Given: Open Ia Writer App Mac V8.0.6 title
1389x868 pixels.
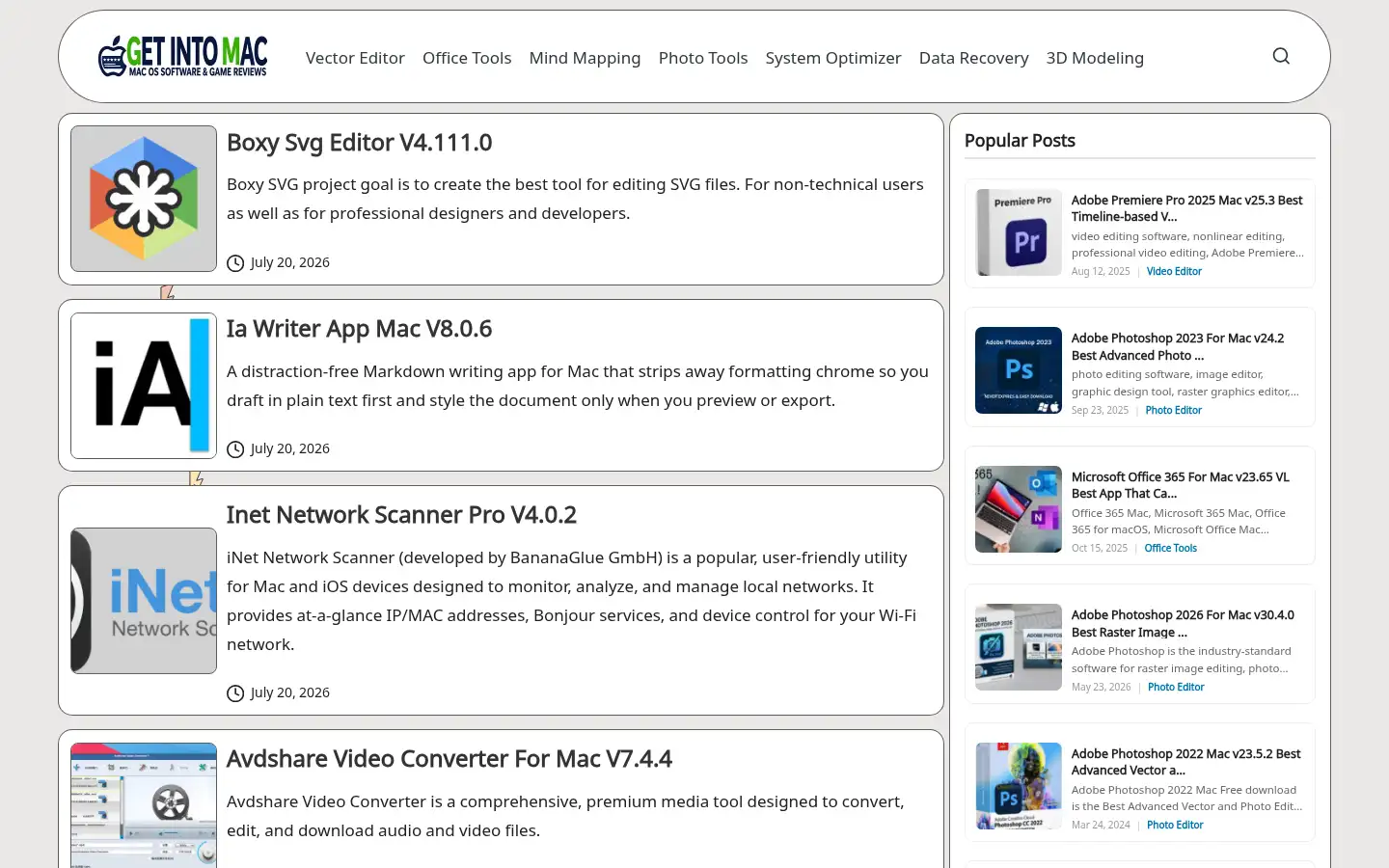Looking at the screenshot, I should coord(359,329).
